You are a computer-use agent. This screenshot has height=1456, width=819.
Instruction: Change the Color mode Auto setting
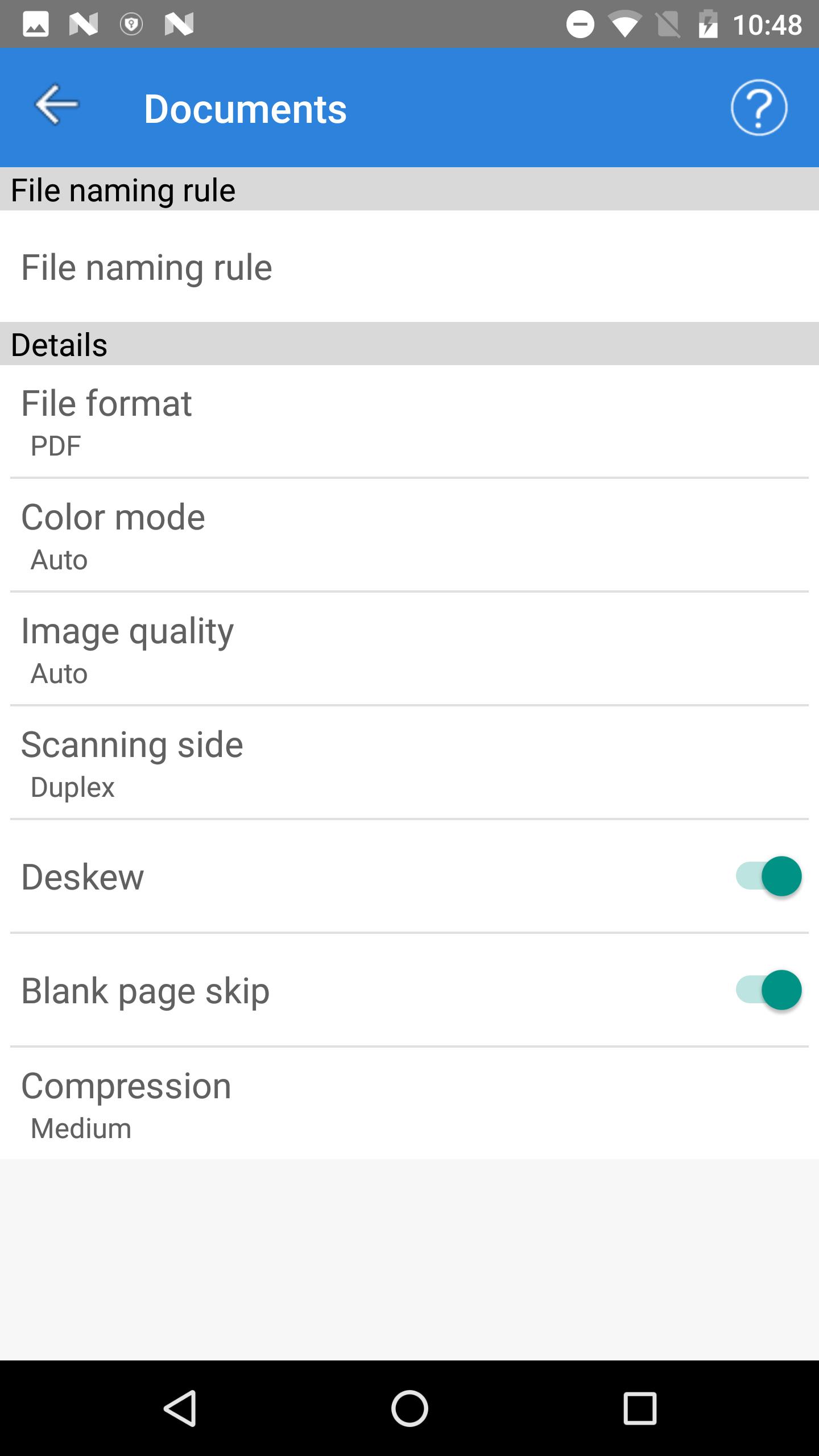tap(409, 535)
